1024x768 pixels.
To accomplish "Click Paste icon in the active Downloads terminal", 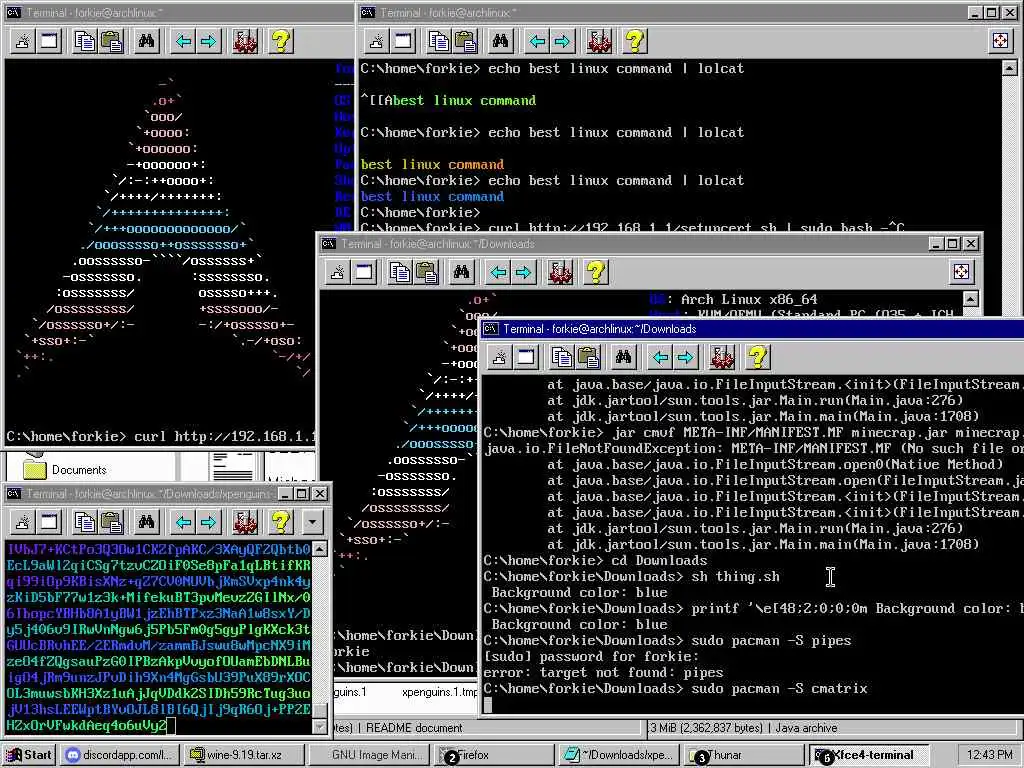I will pos(588,357).
